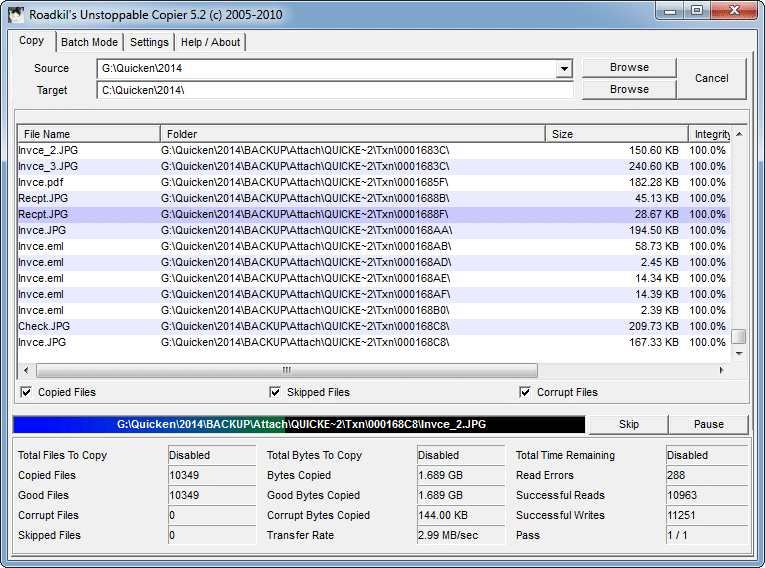The height and width of the screenshot is (568, 765).
Task: Click the Transfer Rate value 2.99 MB/sec
Action: point(461,535)
